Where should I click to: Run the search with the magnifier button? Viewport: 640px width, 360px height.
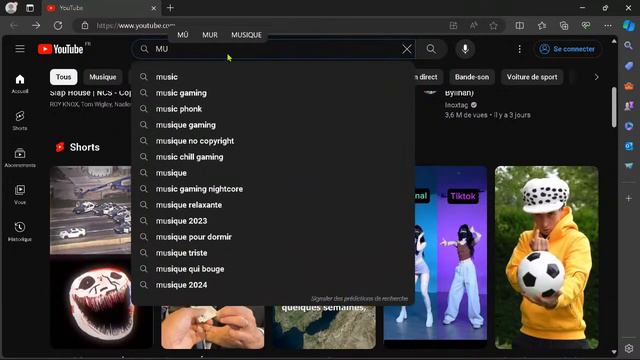(431, 49)
